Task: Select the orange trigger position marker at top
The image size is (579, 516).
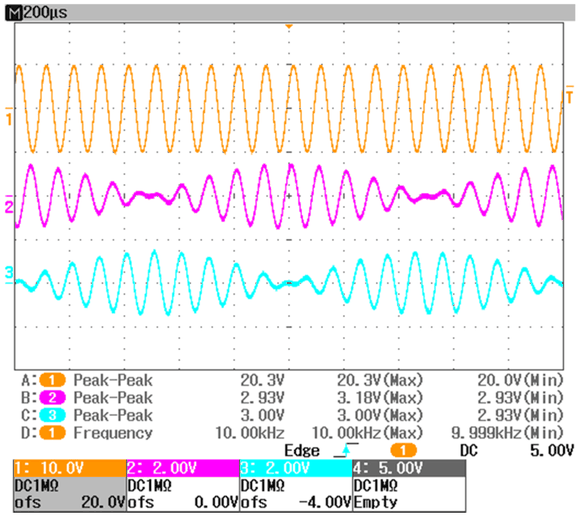Action: [289, 27]
